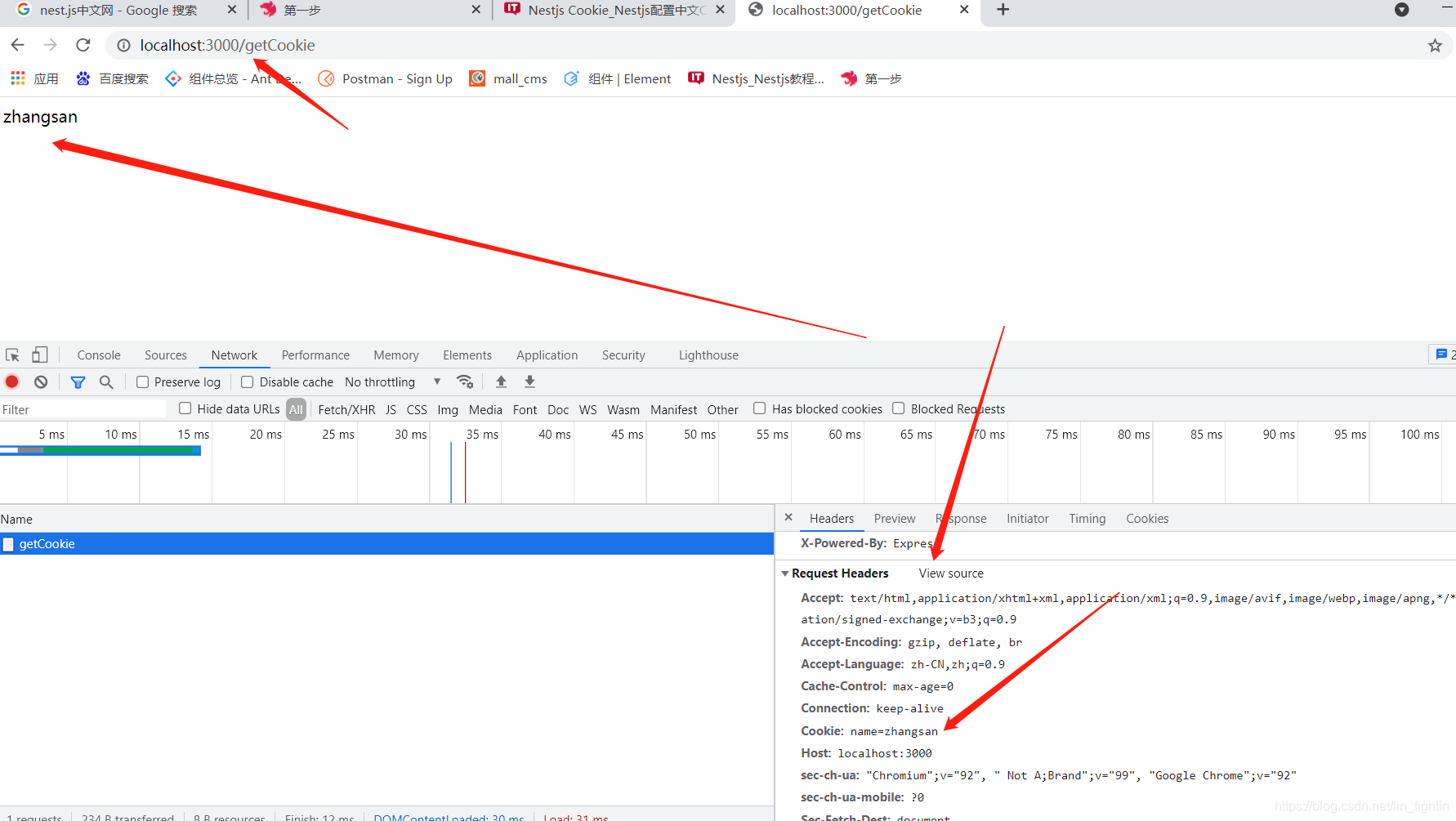1456x821 pixels.
Task: Filter requests by Doc
Action: [558, 409]
